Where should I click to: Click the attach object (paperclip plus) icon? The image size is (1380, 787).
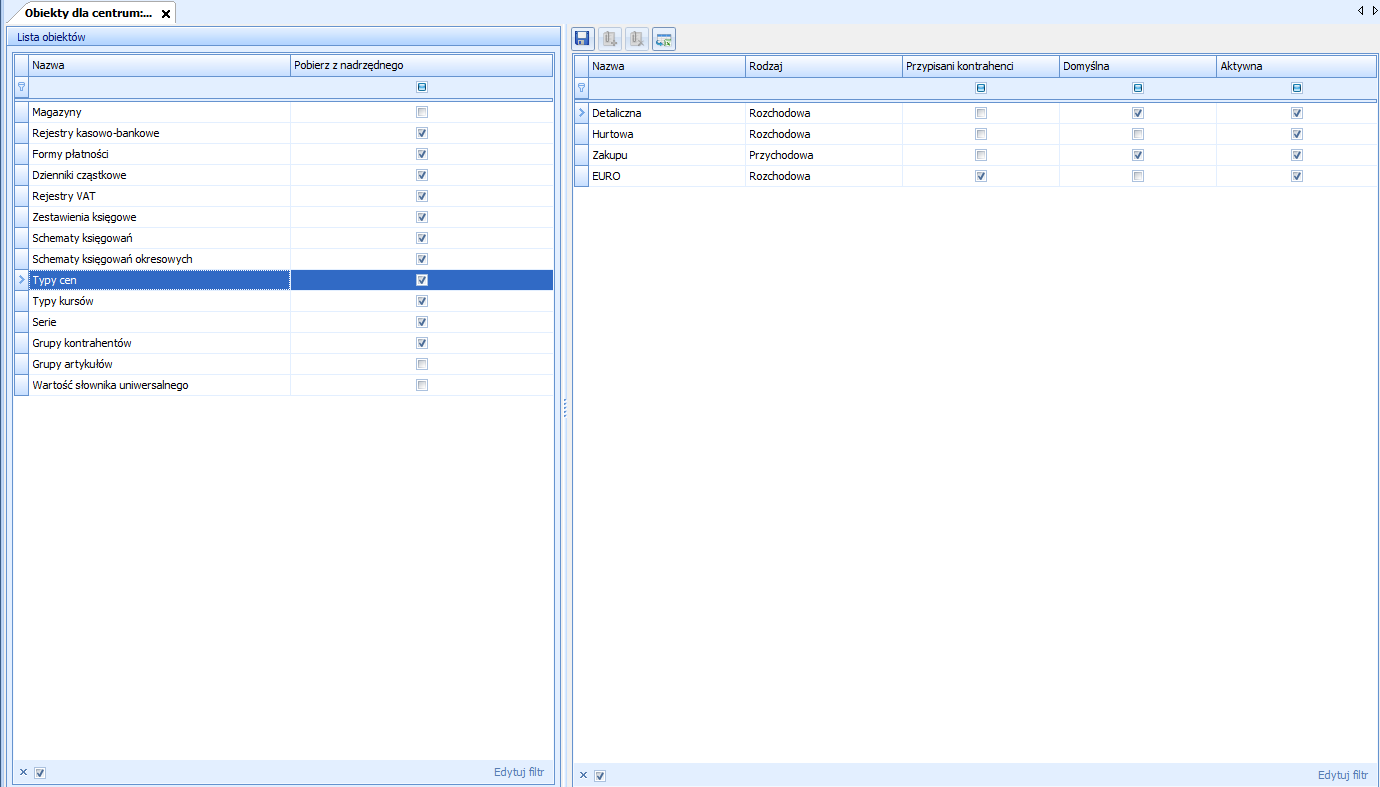point(609,39)
